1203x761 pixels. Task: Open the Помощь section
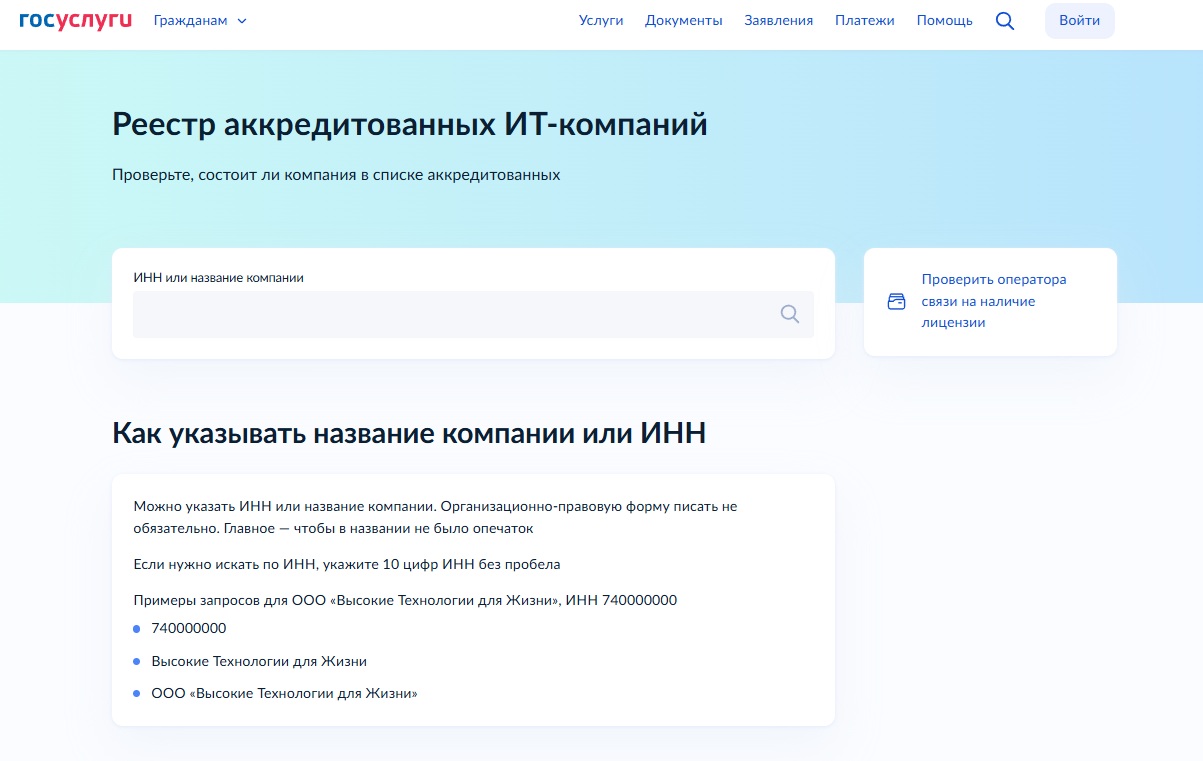(943, 19)
